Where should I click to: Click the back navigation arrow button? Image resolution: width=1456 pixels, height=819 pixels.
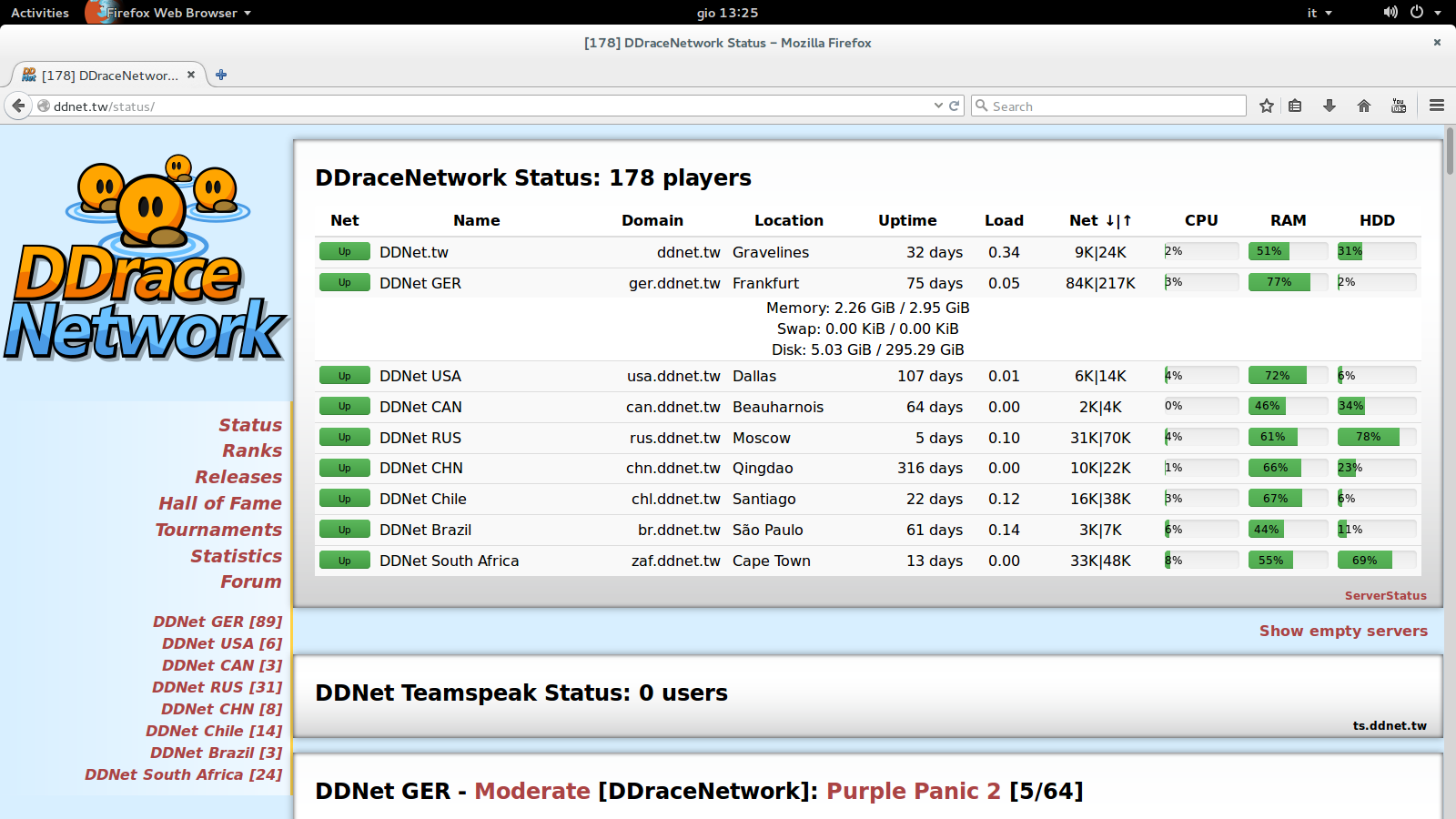(x=18, y=106)
